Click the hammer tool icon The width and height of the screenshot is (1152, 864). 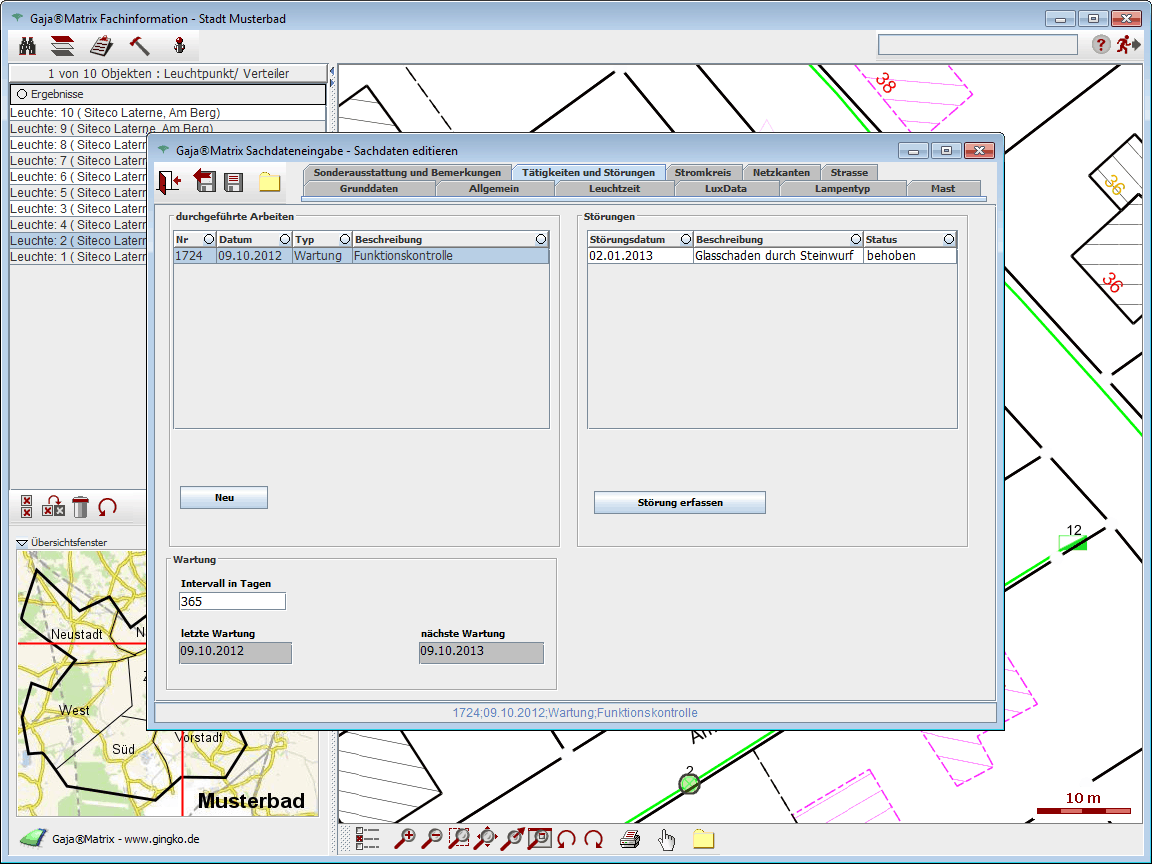[139, 45]
